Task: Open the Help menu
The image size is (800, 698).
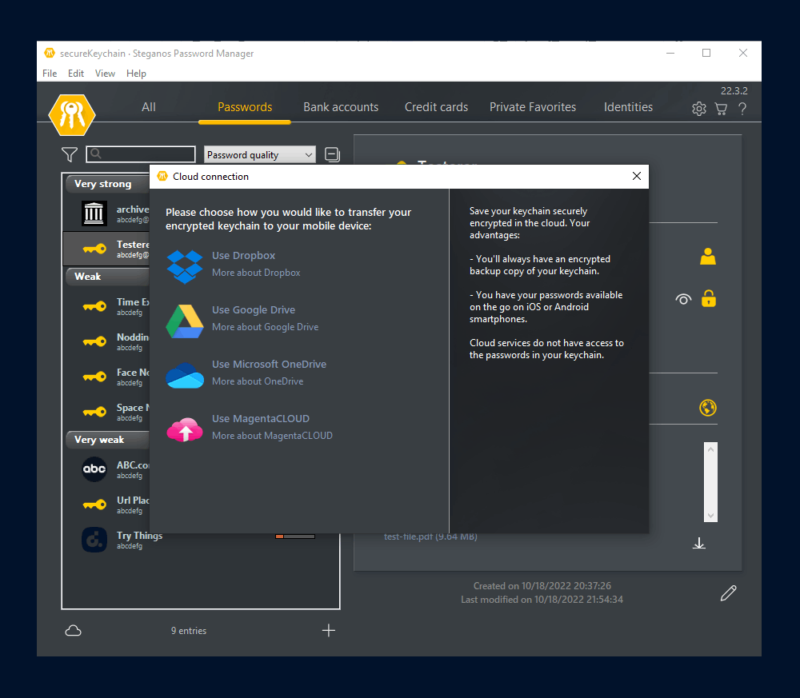Action: click(x=136, y=73)
